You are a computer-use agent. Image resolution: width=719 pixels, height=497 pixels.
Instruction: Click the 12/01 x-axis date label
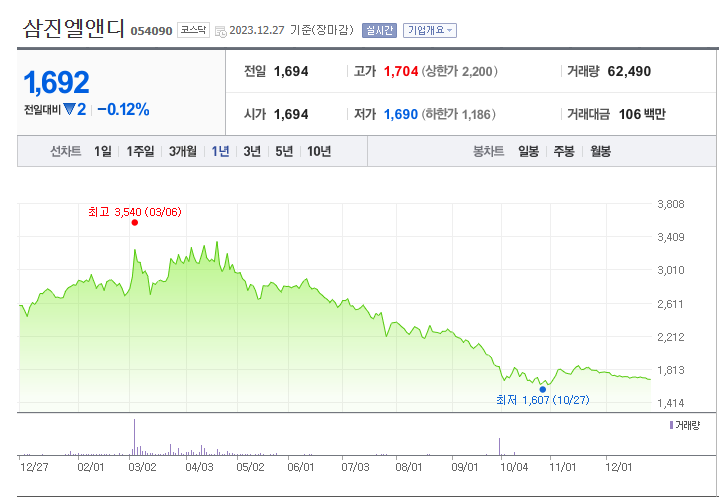tap(619, 467)
